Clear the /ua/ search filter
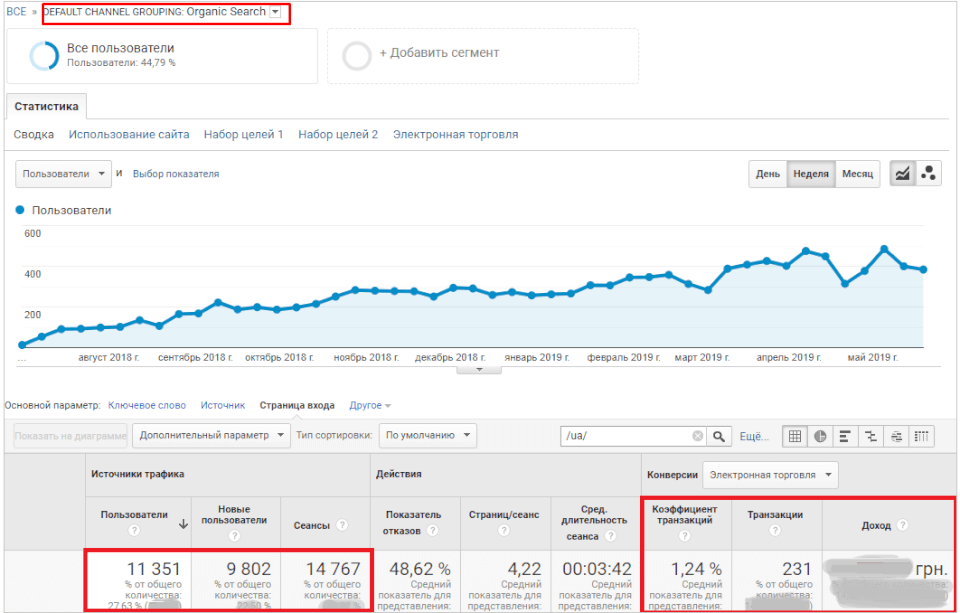960x613 pixels. tap(697, 436)
